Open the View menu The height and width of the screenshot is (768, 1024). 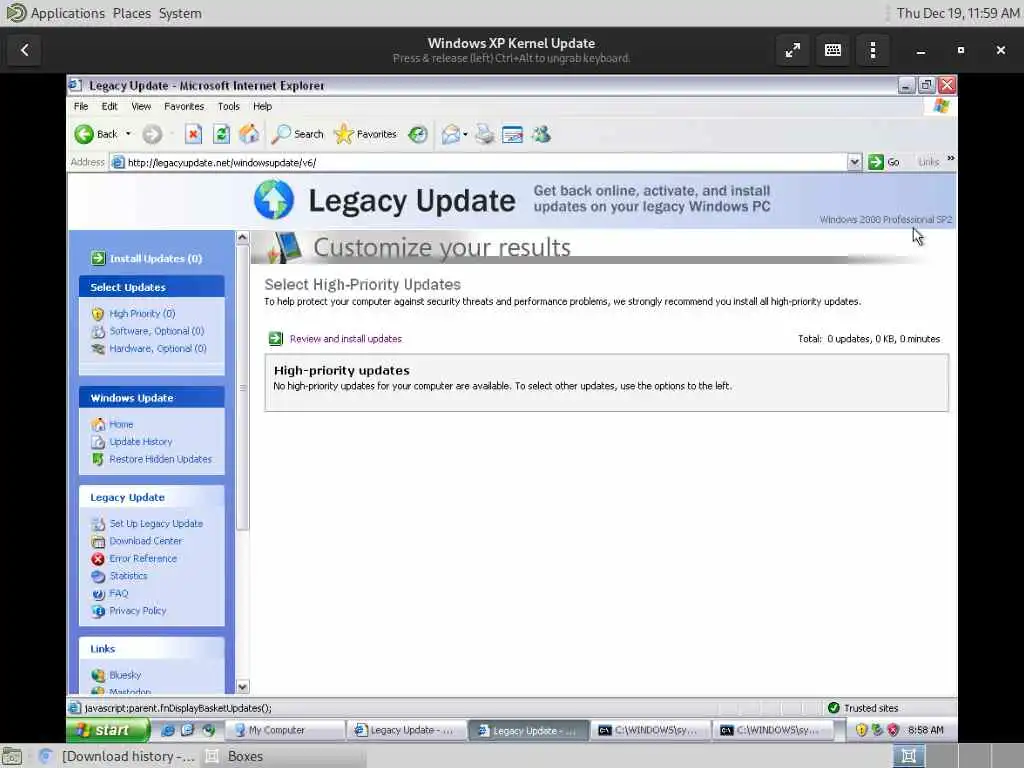[141, 106]
